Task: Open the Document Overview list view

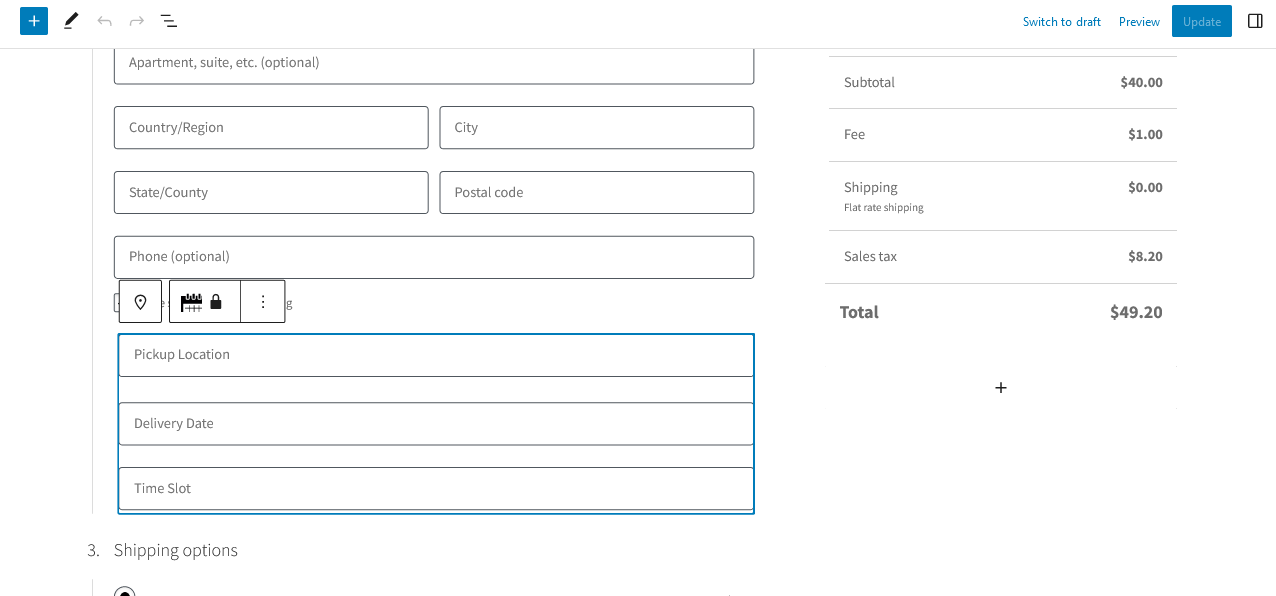Action: (x=169, y=21)
